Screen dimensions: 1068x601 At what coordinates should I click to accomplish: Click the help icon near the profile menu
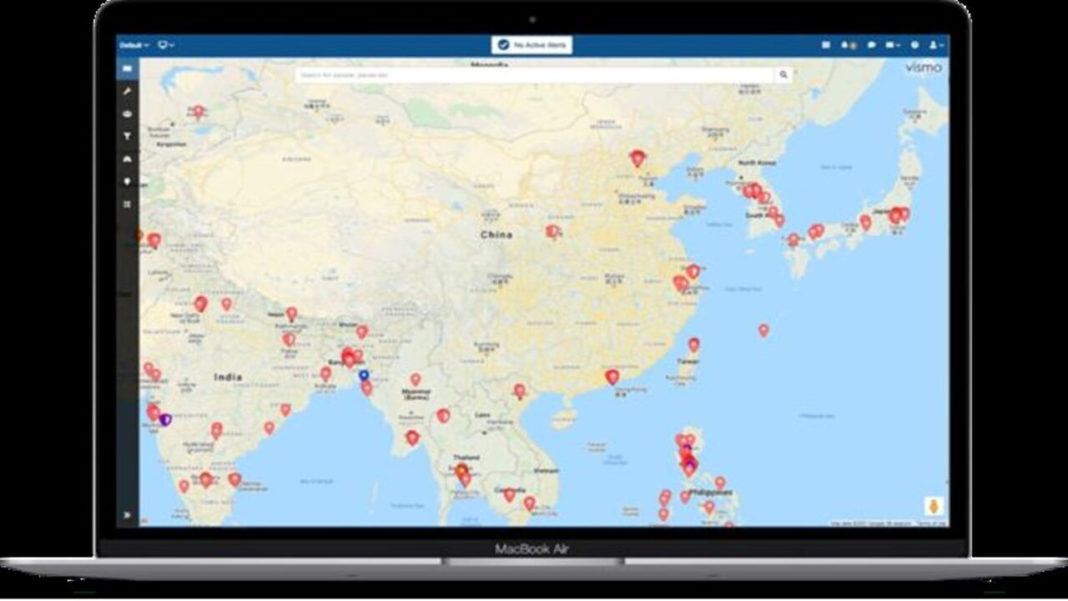[x=914, y=45]
